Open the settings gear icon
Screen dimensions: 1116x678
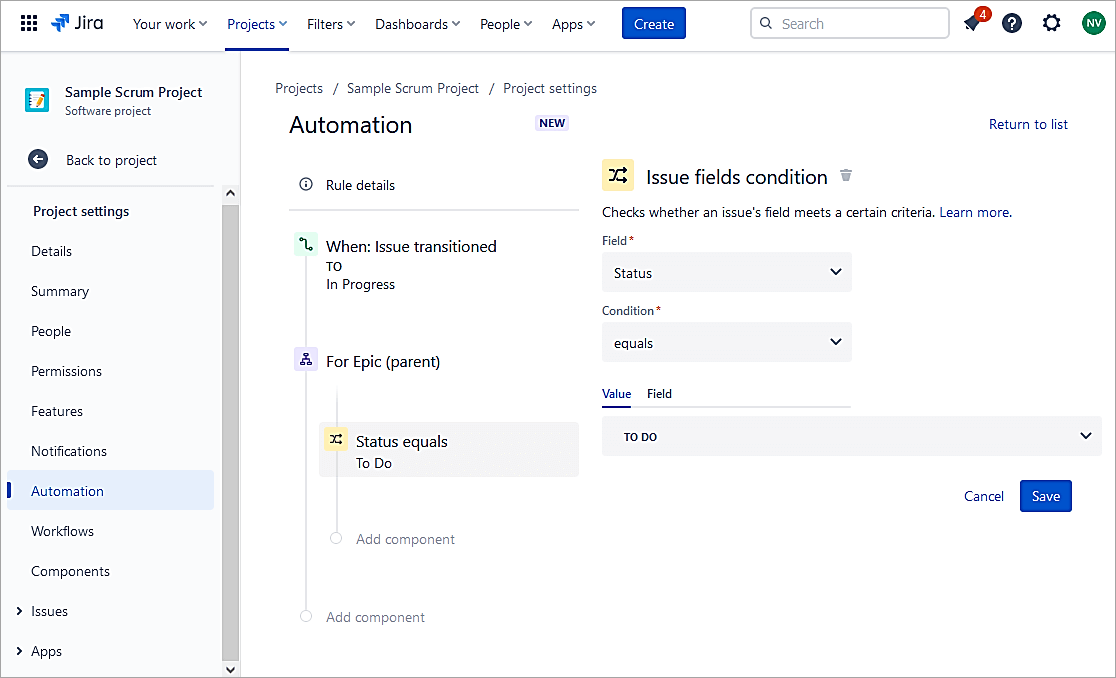click(1052, 23)
